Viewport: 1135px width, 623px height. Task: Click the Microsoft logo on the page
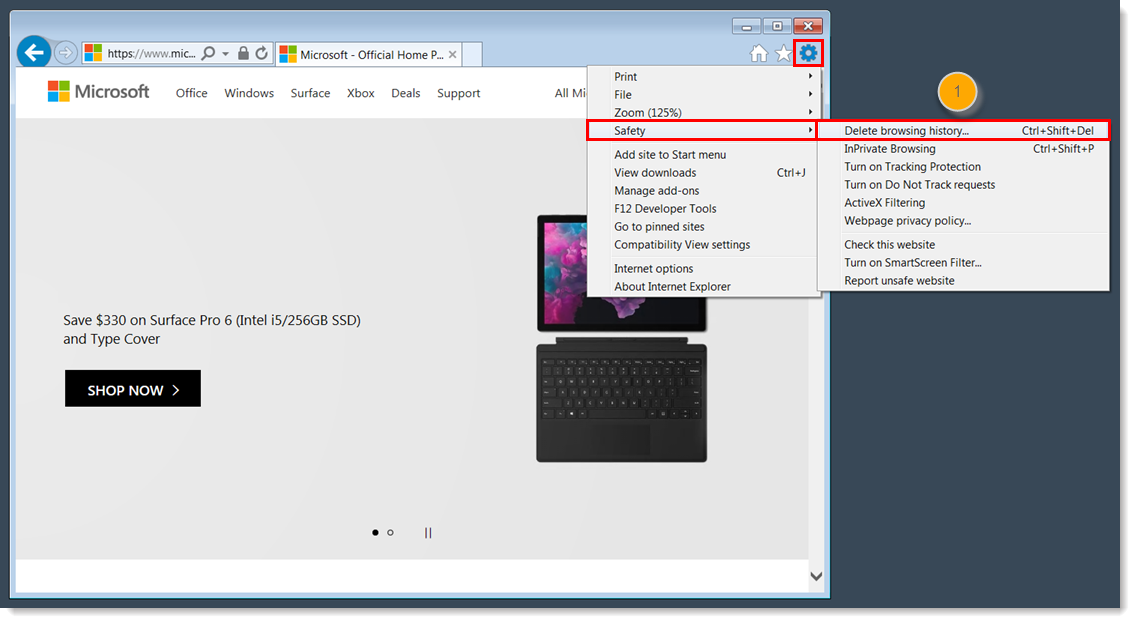coord(98,92)
